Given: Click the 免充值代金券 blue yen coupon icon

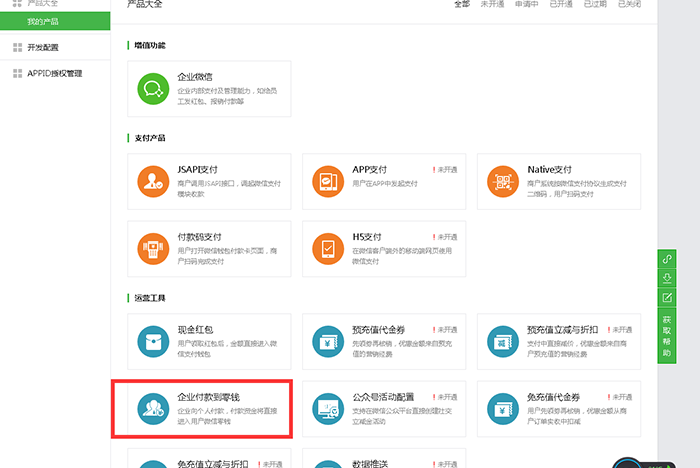Looking at the screenshot, I should tap(503, 409).
